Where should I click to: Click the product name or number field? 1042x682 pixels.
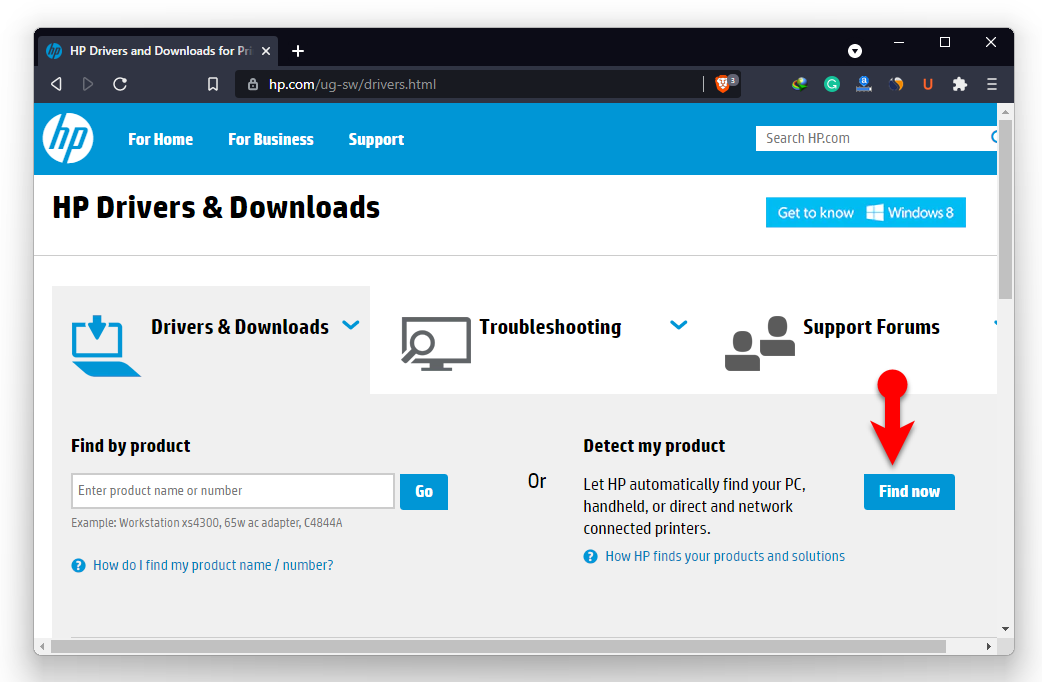(233, 491)
